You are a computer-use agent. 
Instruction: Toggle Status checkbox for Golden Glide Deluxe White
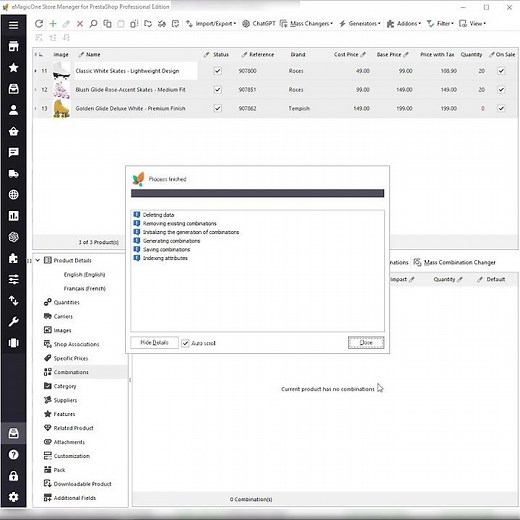coord(218,108)
